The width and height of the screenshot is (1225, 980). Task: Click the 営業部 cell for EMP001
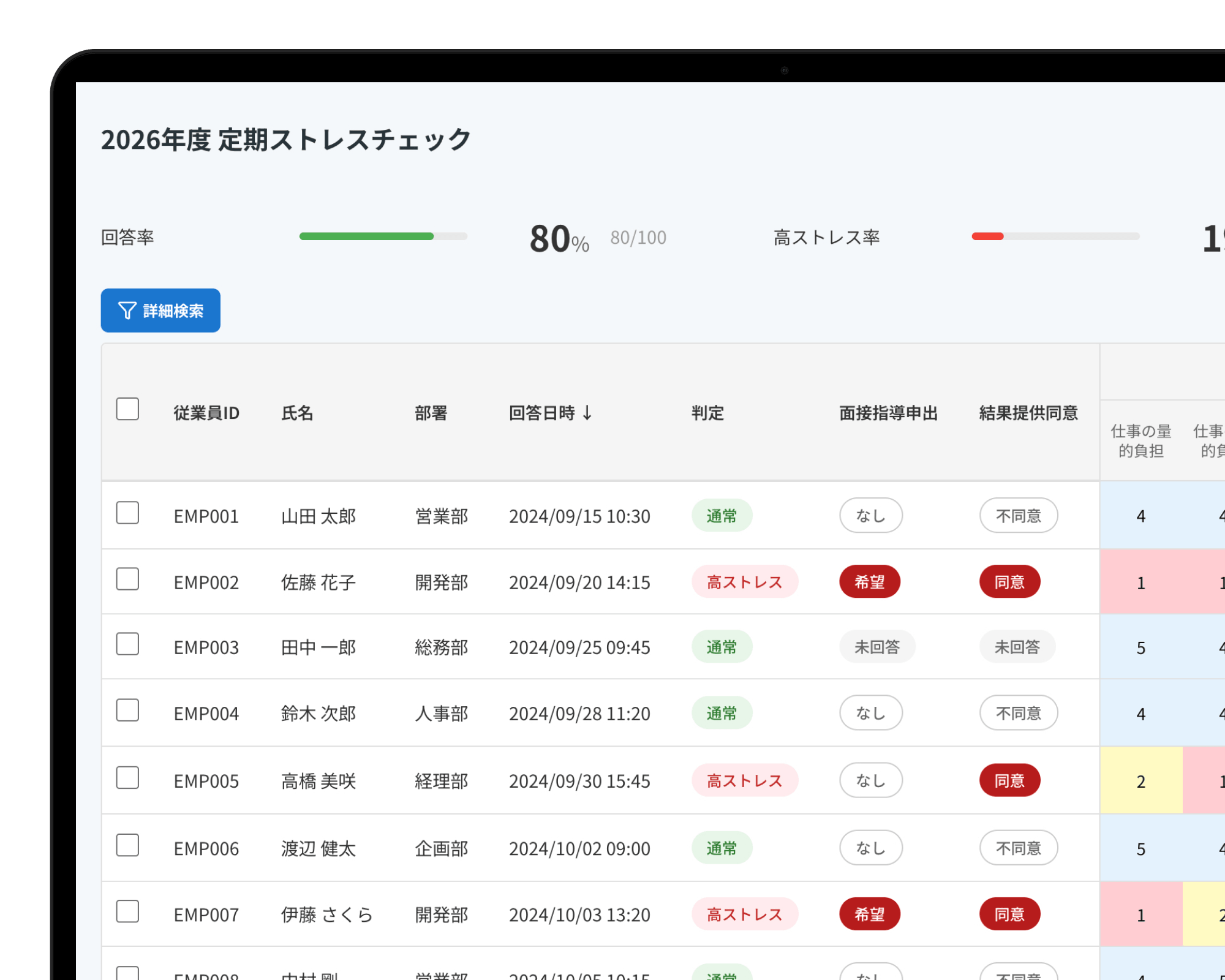tap(442, 516)
